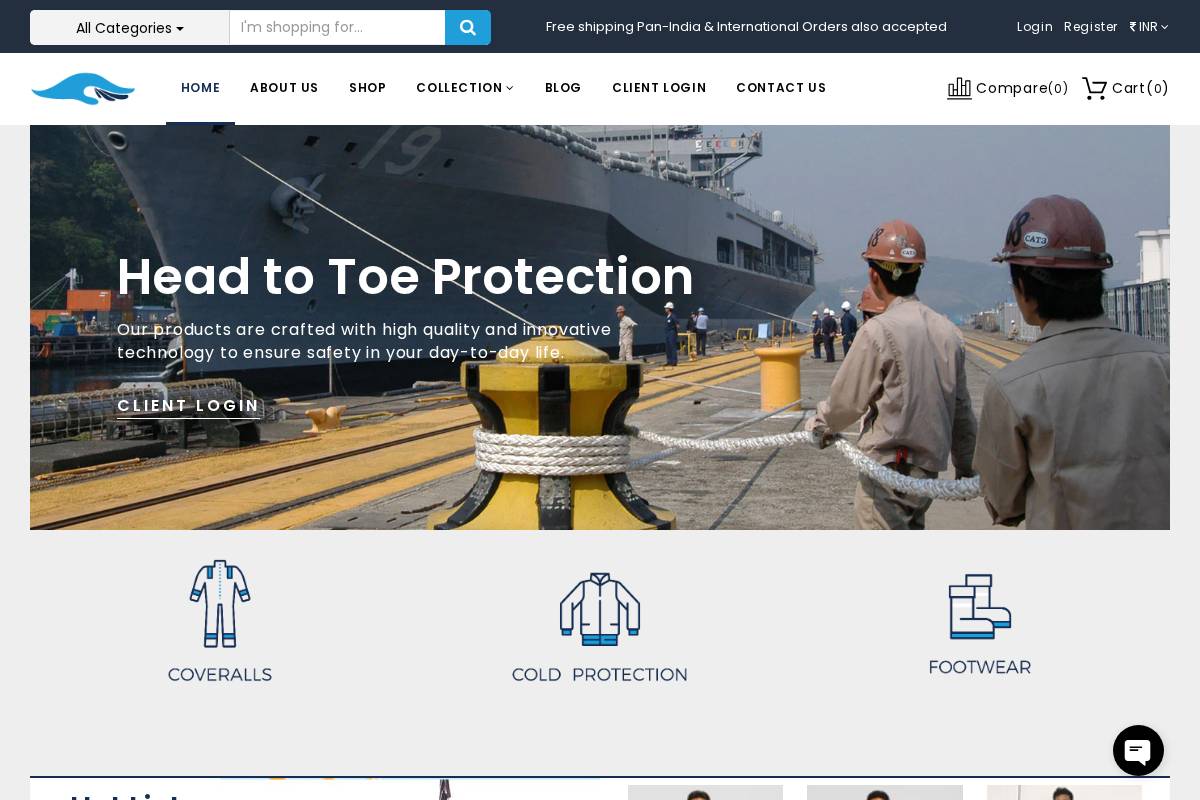Click the shopping search input field

pyautogui.click(x=337, y=27)
